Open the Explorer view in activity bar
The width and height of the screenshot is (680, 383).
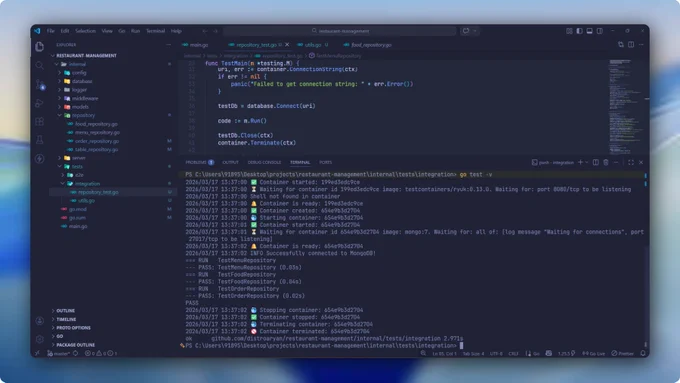coord(39,46)
